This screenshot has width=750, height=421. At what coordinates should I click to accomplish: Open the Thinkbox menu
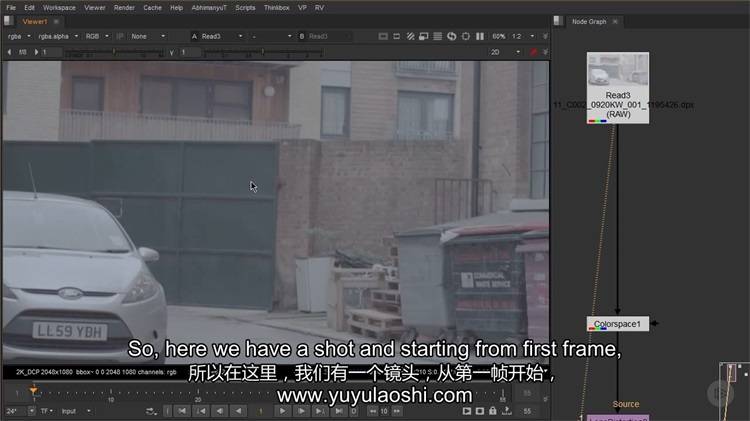tap(276, 8)
